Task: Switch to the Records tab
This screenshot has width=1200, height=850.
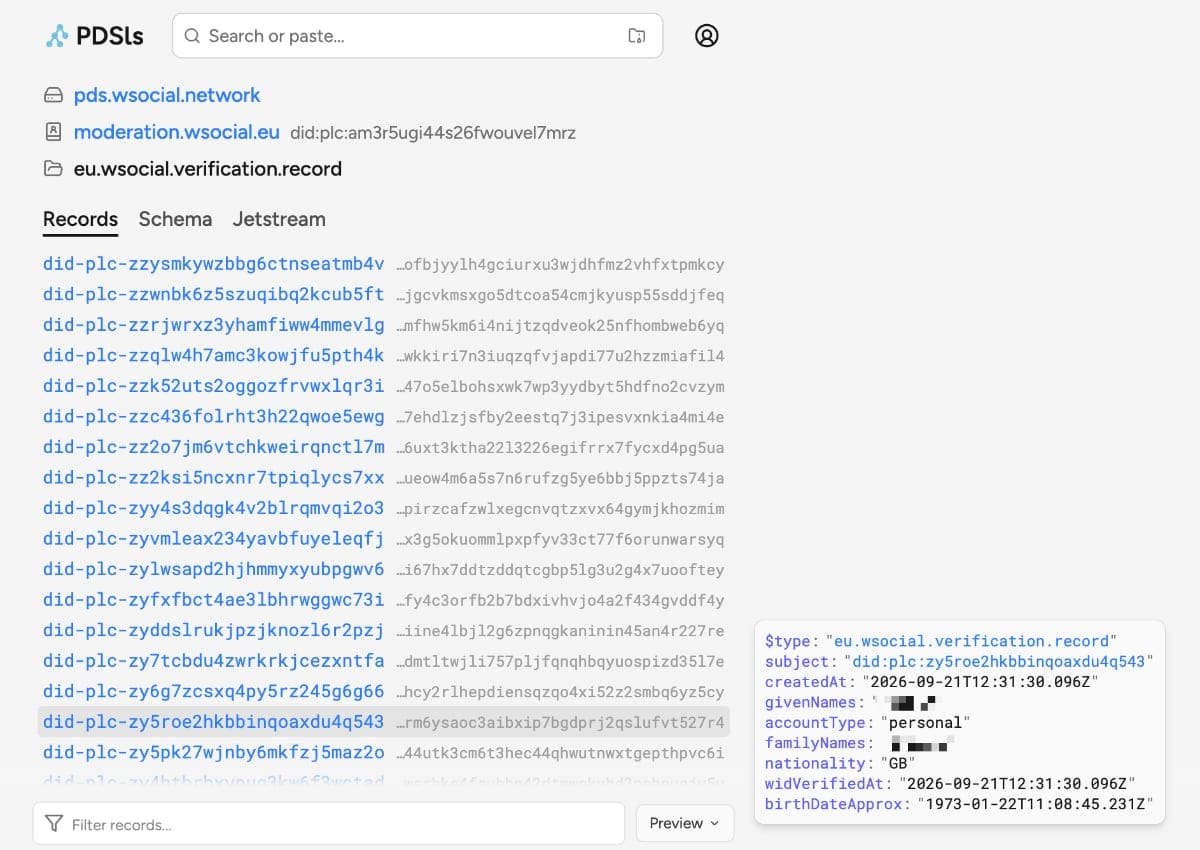Action: coord(80,219)
